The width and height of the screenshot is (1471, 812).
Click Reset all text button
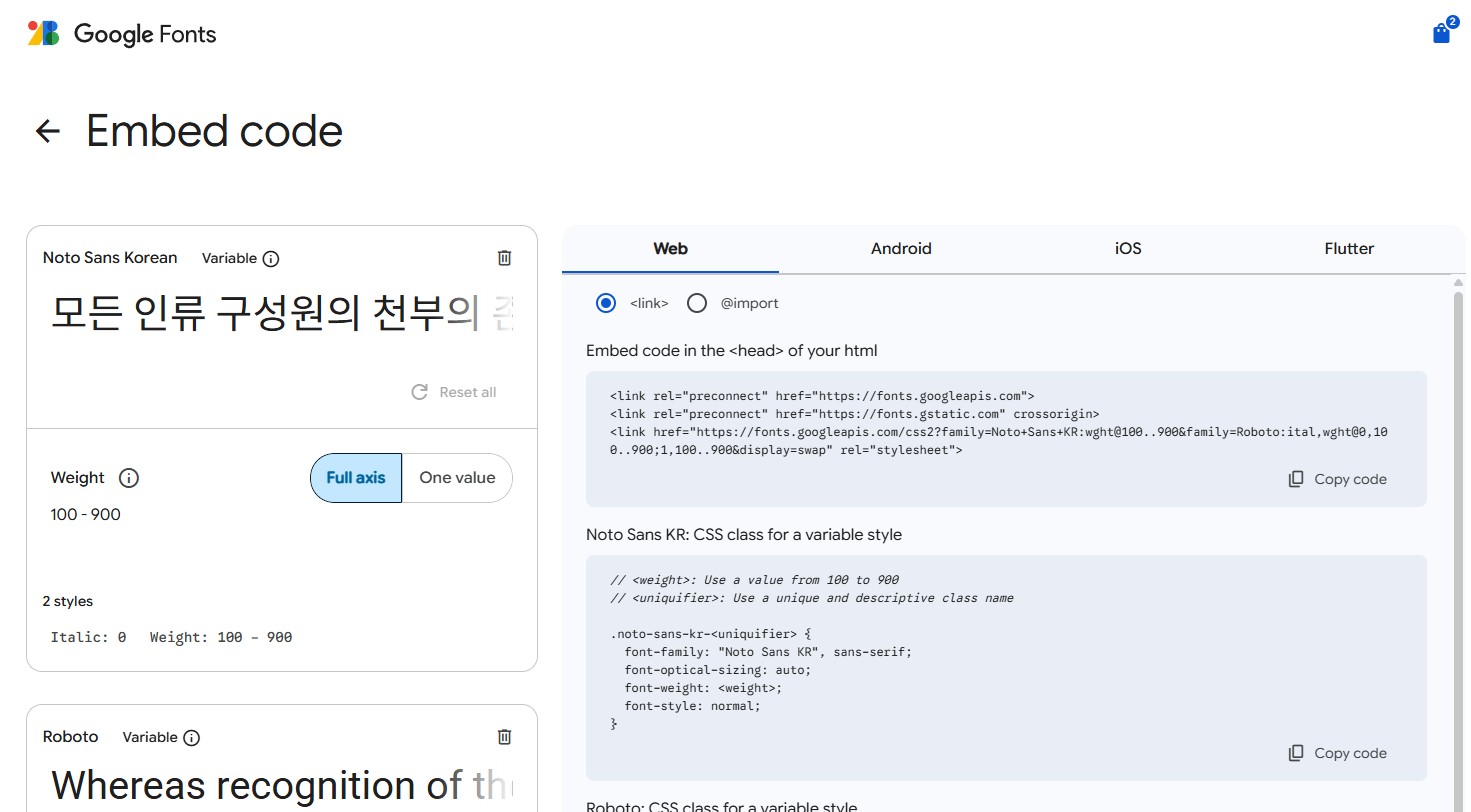(x=468, y=392)
